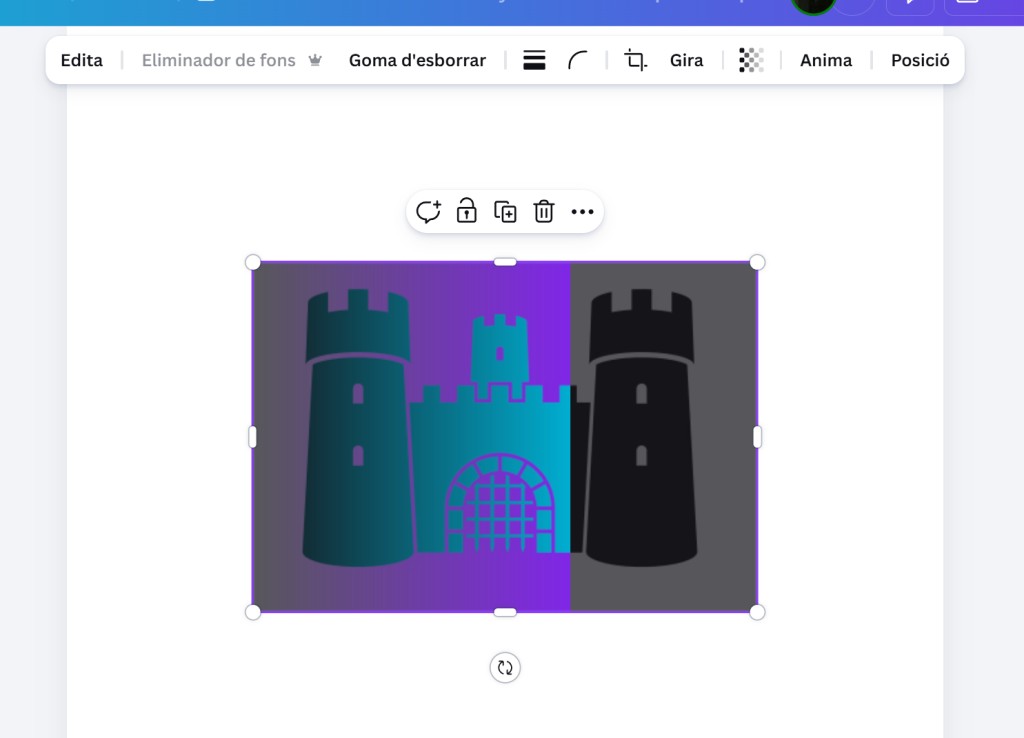
Task: Select Goma d'esborrar tool
Action: pos(417,61)
